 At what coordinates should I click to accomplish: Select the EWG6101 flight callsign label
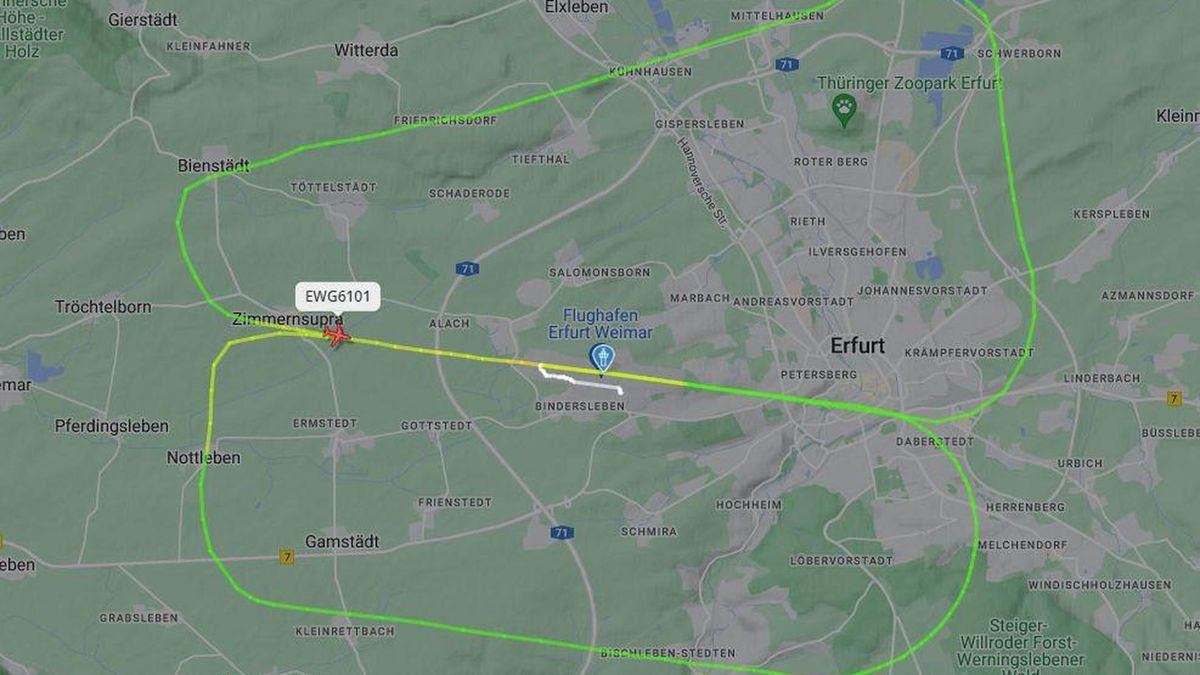point(337,297)
